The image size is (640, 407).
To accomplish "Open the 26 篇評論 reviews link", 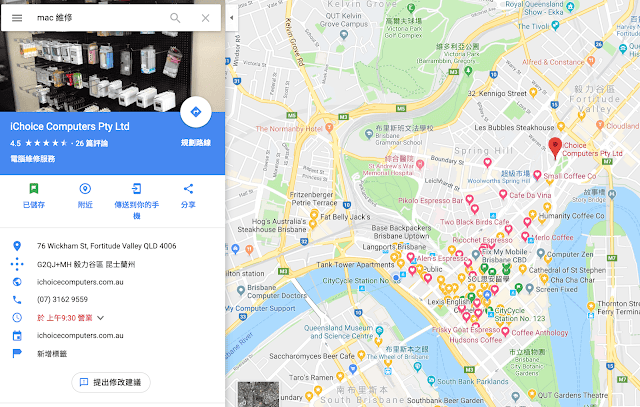I will pyautogui.click(x=92, y=143).
